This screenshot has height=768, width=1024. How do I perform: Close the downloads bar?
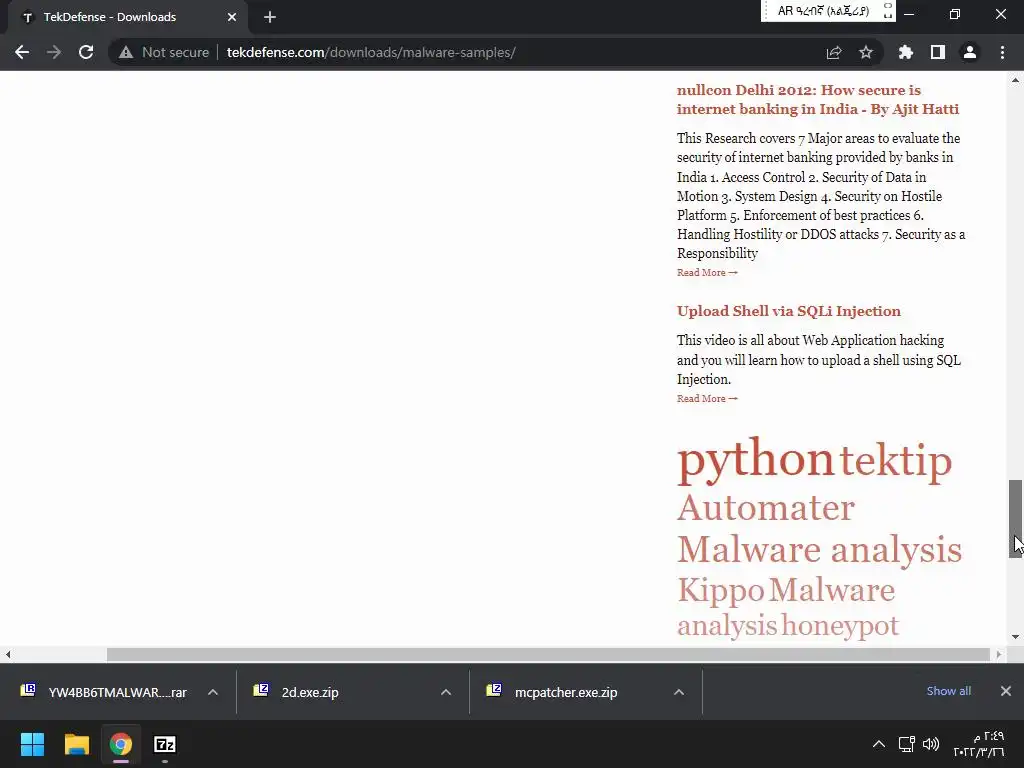click(x=1006, y=691)
